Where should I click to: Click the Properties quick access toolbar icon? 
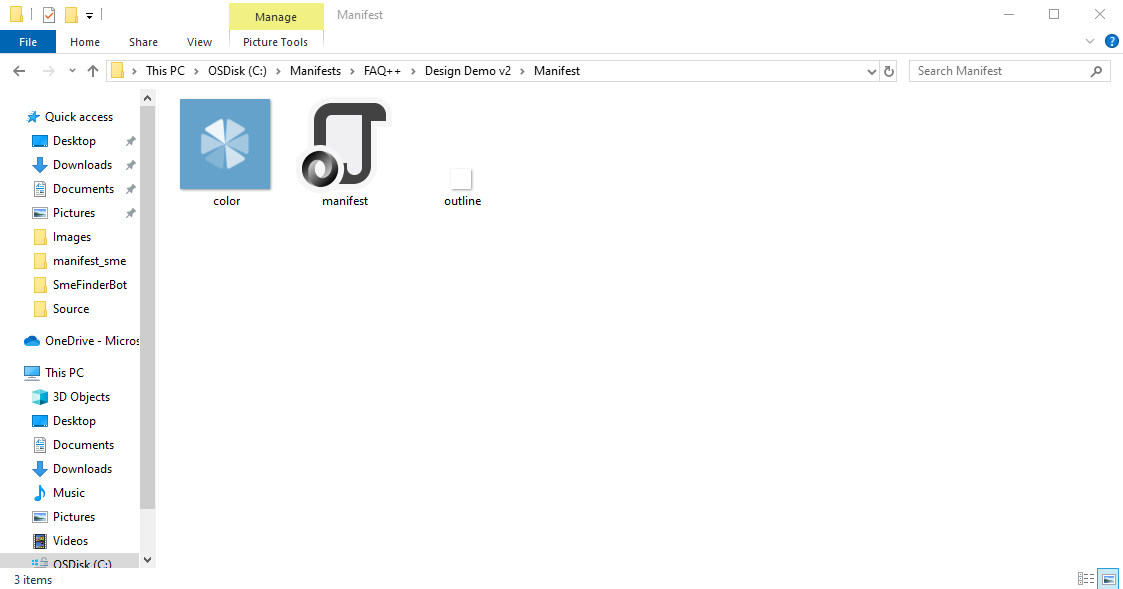[x=49, y=14]
